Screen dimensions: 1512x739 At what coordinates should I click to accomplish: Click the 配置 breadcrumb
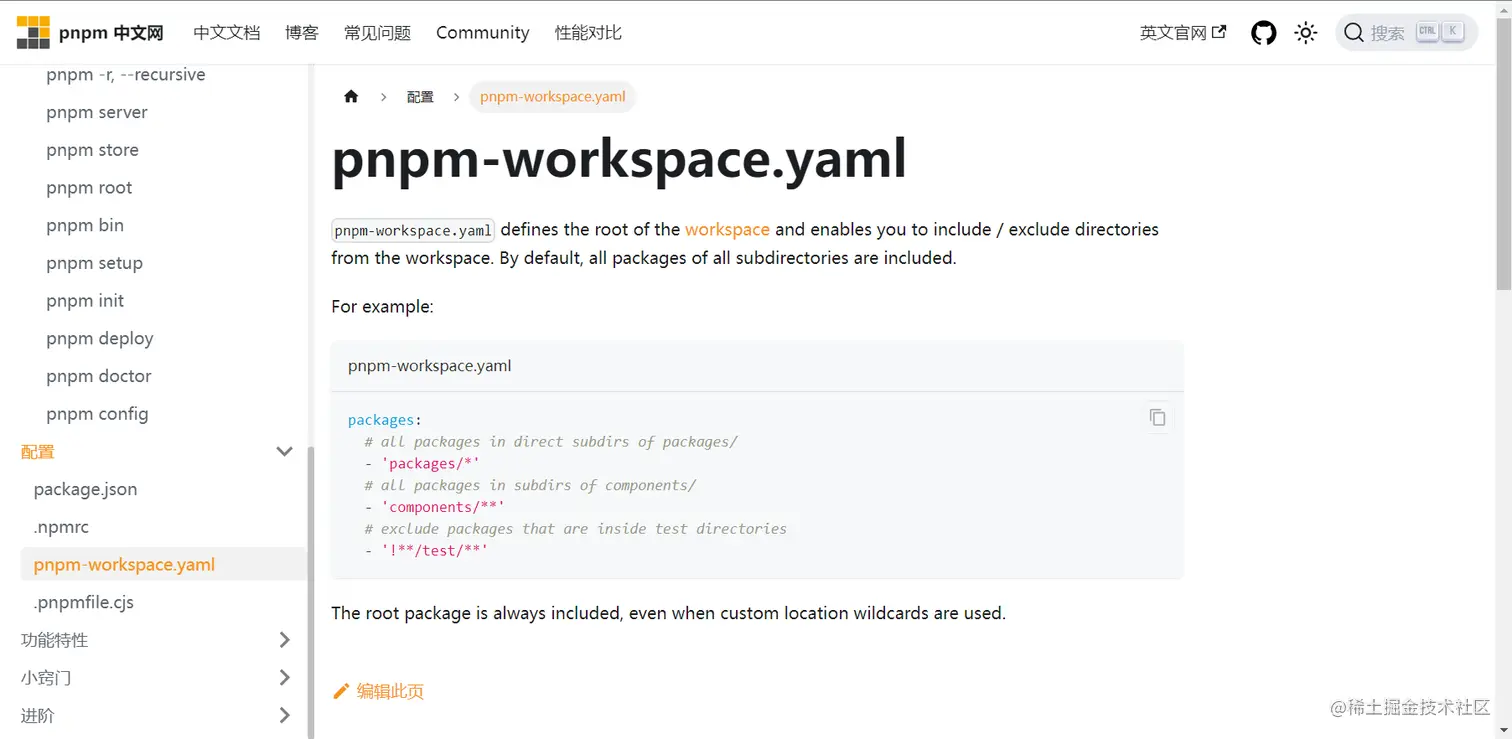(420, 97)
